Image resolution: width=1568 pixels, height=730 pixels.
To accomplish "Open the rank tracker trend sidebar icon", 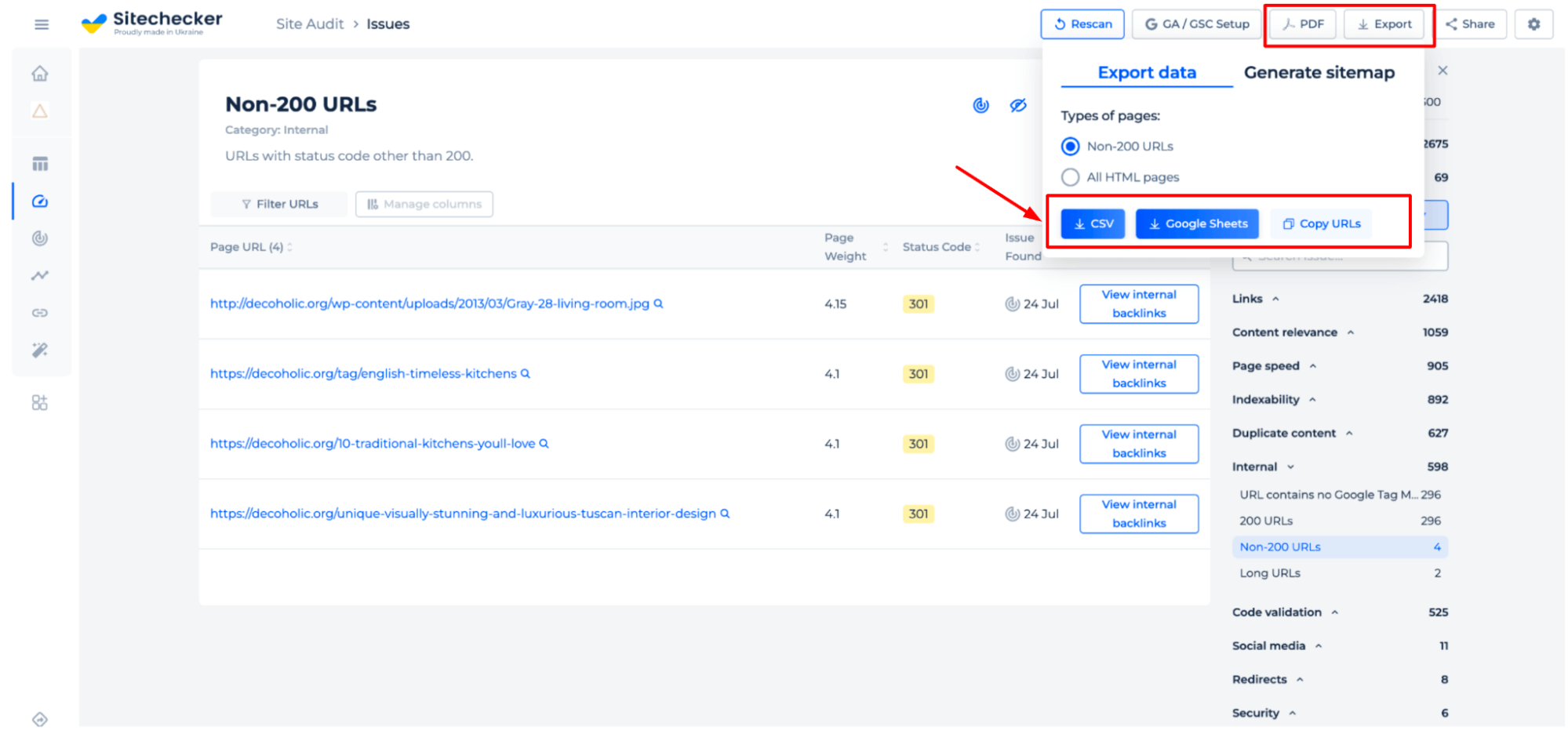I will click(x=40, y=275).
